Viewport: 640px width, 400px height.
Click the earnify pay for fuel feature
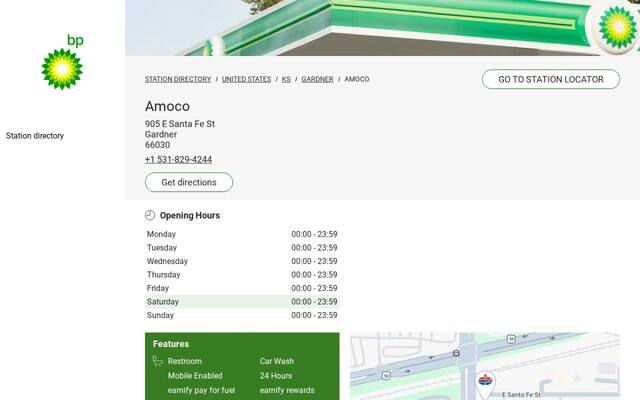[201, 391]
